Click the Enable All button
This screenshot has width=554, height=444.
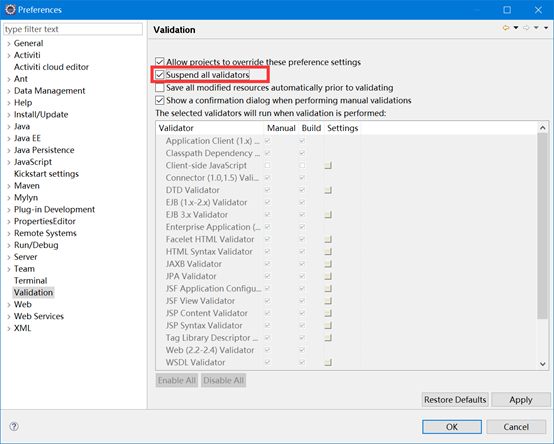177,380
